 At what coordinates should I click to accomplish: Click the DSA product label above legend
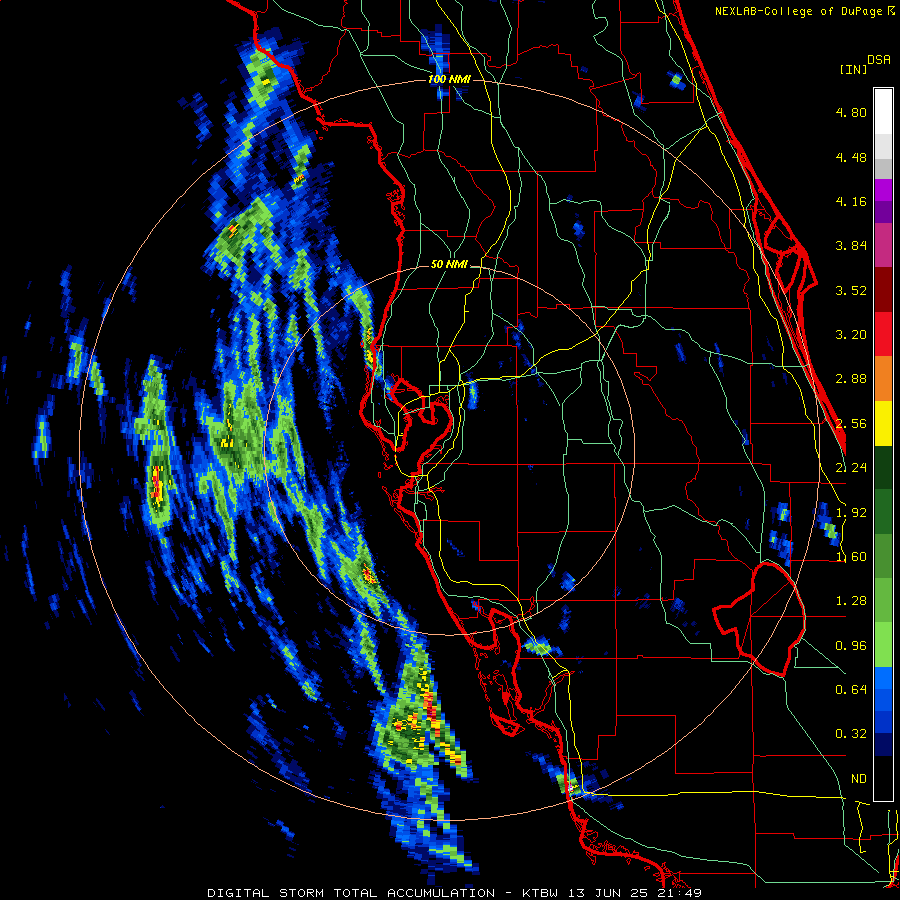point(879,60)
